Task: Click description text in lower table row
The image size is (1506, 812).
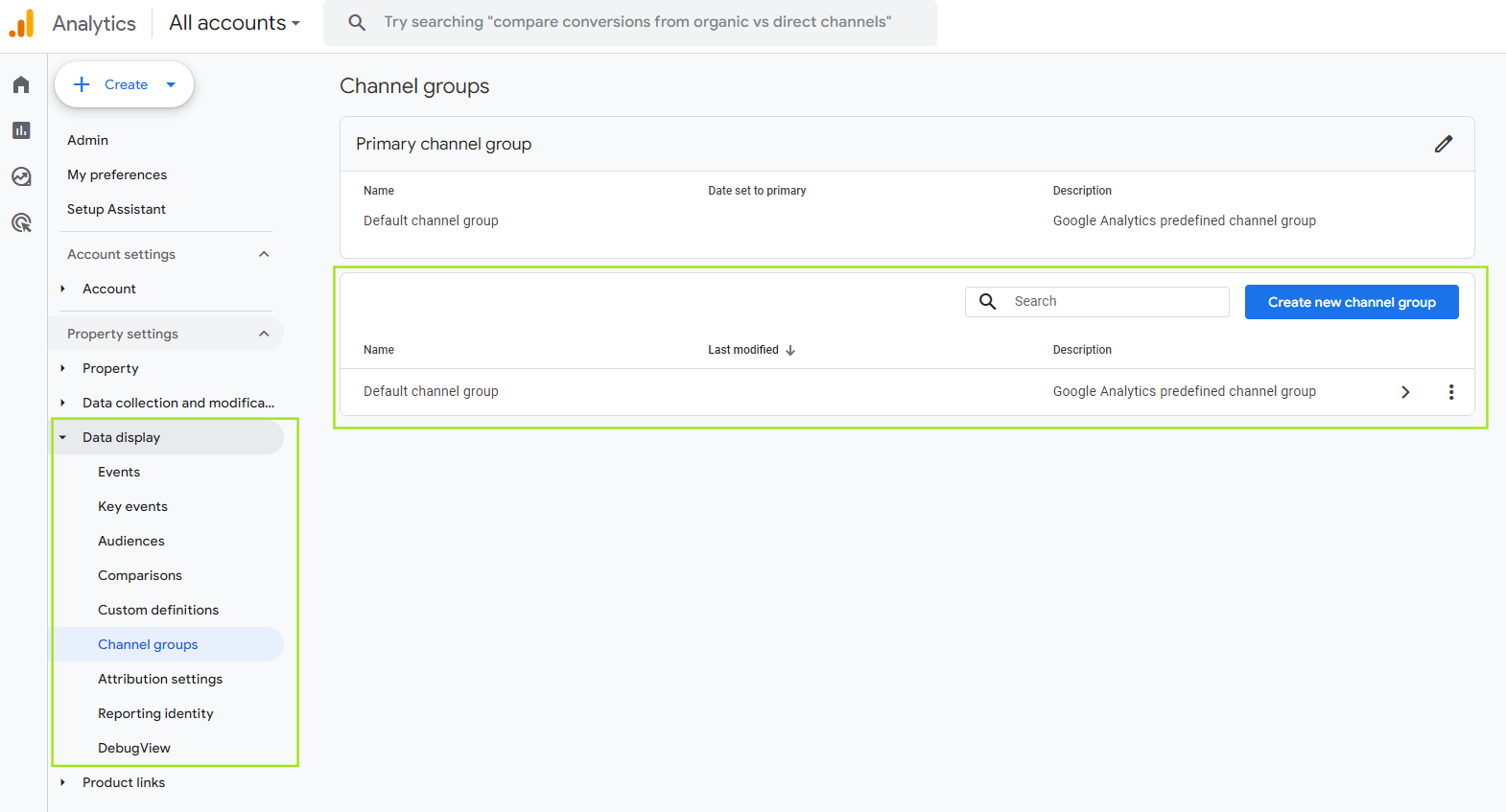Action: pos(1184,391)
